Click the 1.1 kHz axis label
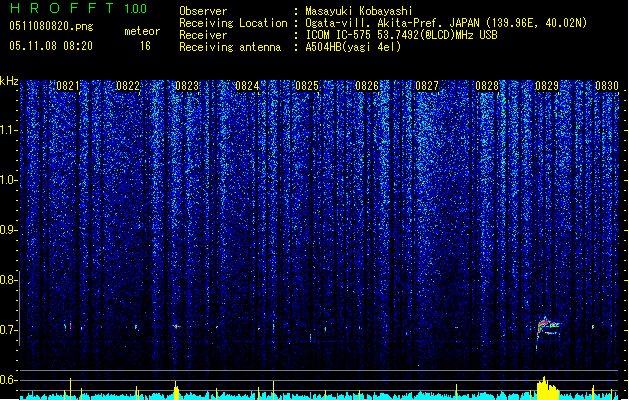The width and height of the screenshot is (629, 400). pyautogui.click(x=8, y=130)
